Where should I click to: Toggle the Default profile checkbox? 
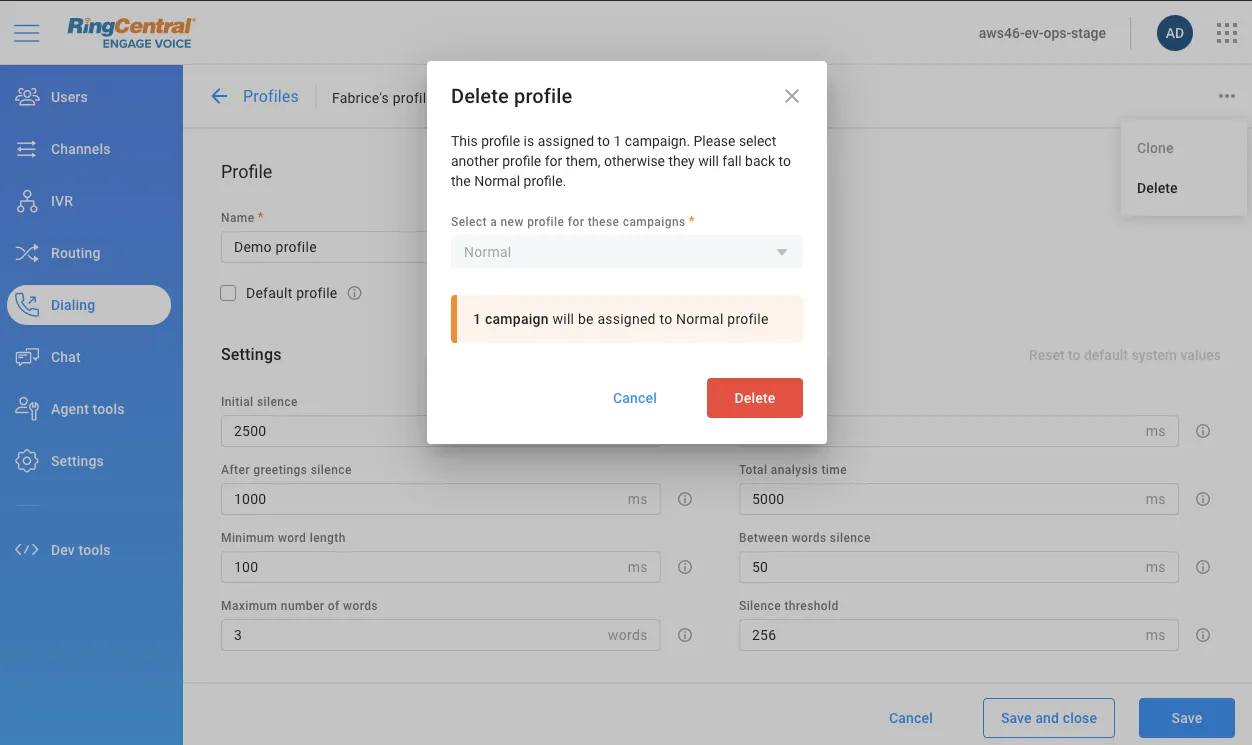coord(228,293)
